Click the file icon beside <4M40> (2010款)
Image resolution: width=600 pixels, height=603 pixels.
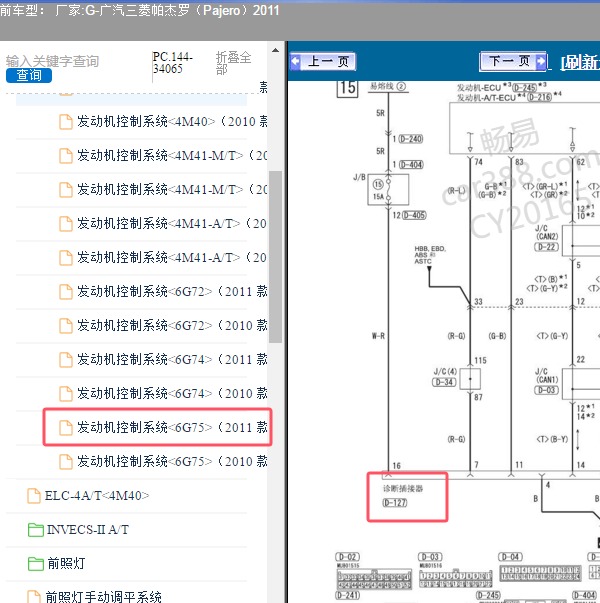click(66, 122)
